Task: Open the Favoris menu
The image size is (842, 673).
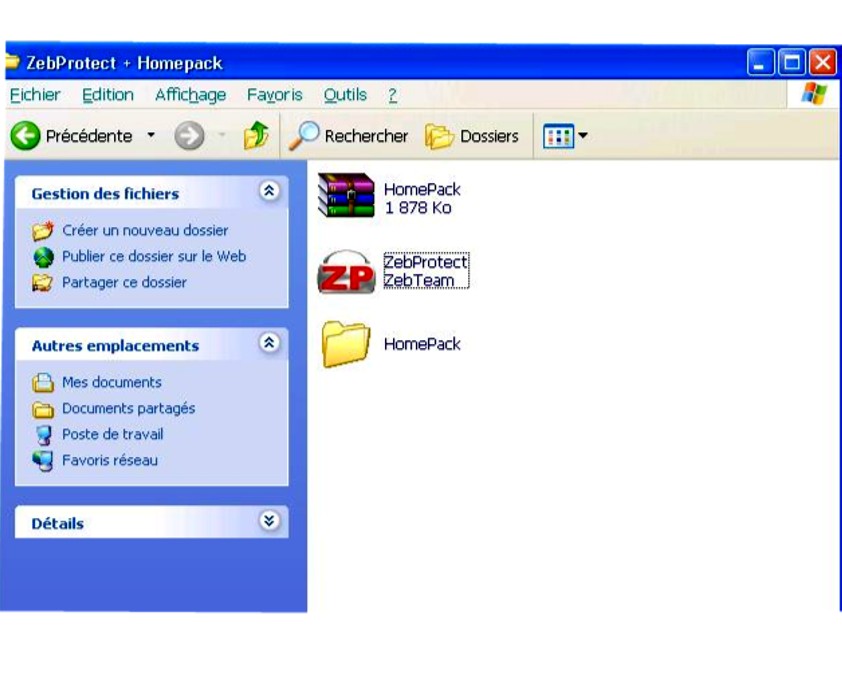Action: coord(274,95)
